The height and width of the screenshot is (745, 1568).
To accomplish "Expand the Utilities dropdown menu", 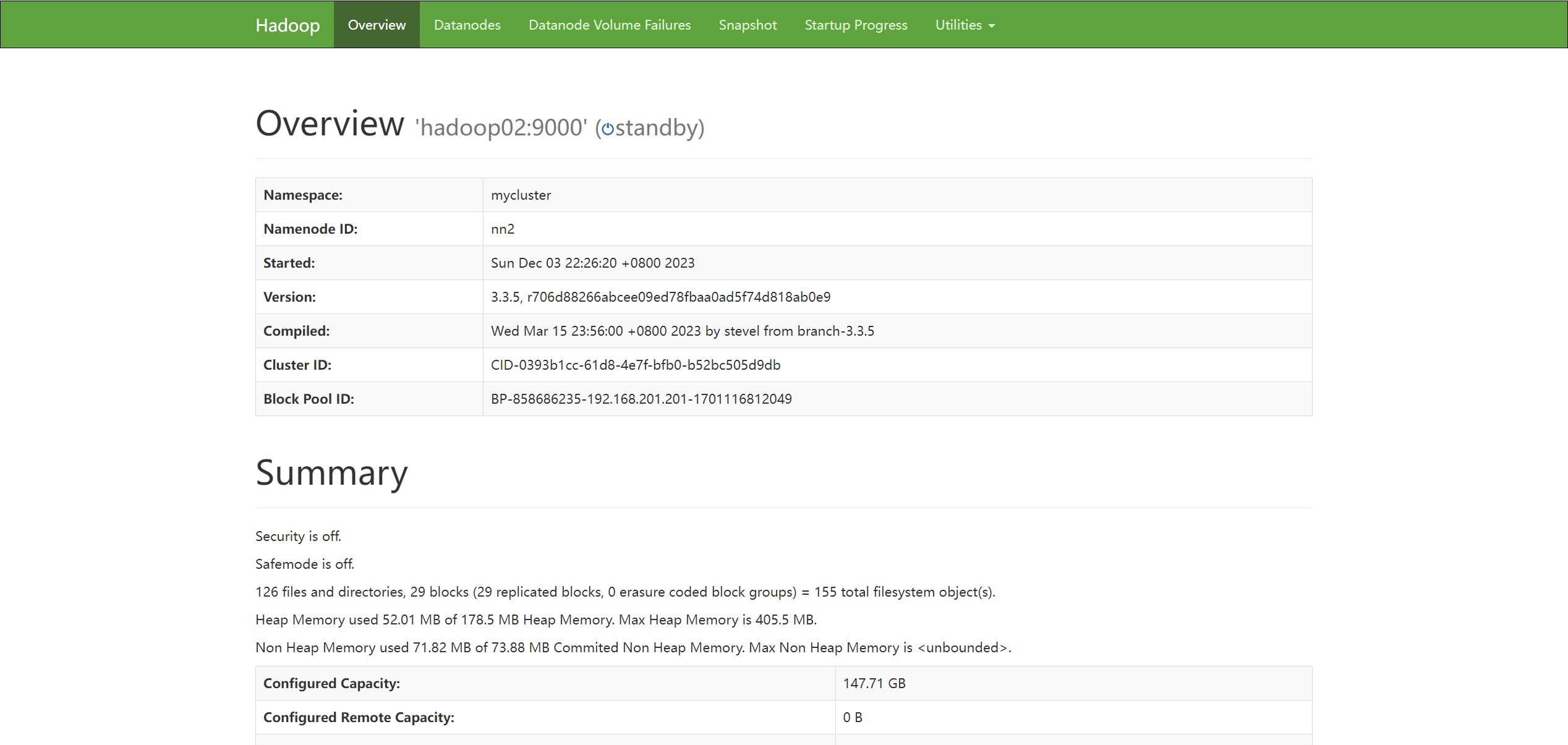I will pyautogui.click(x=965, y=25).
